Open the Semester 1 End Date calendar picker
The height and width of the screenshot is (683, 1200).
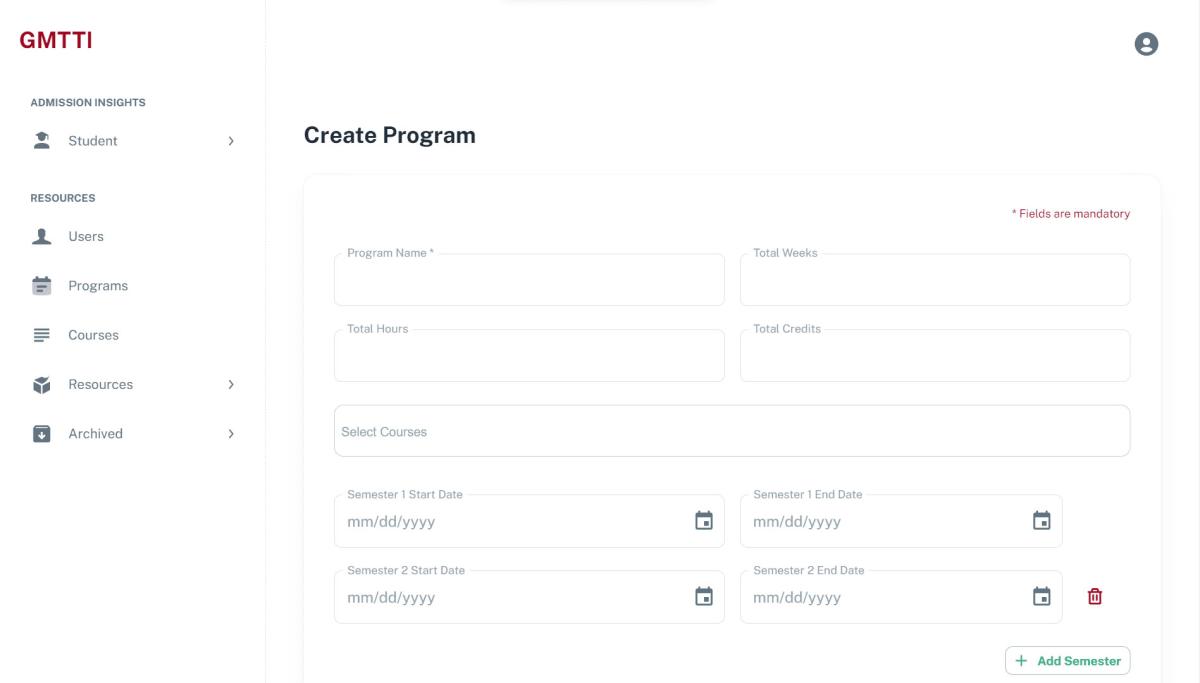1041,521
